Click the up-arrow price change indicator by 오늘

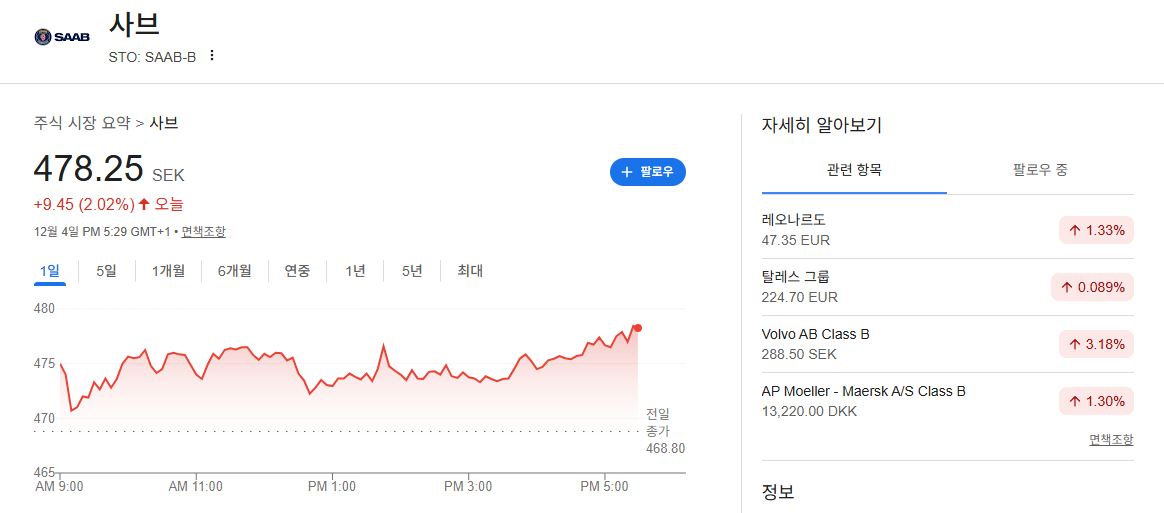[144, 203]
